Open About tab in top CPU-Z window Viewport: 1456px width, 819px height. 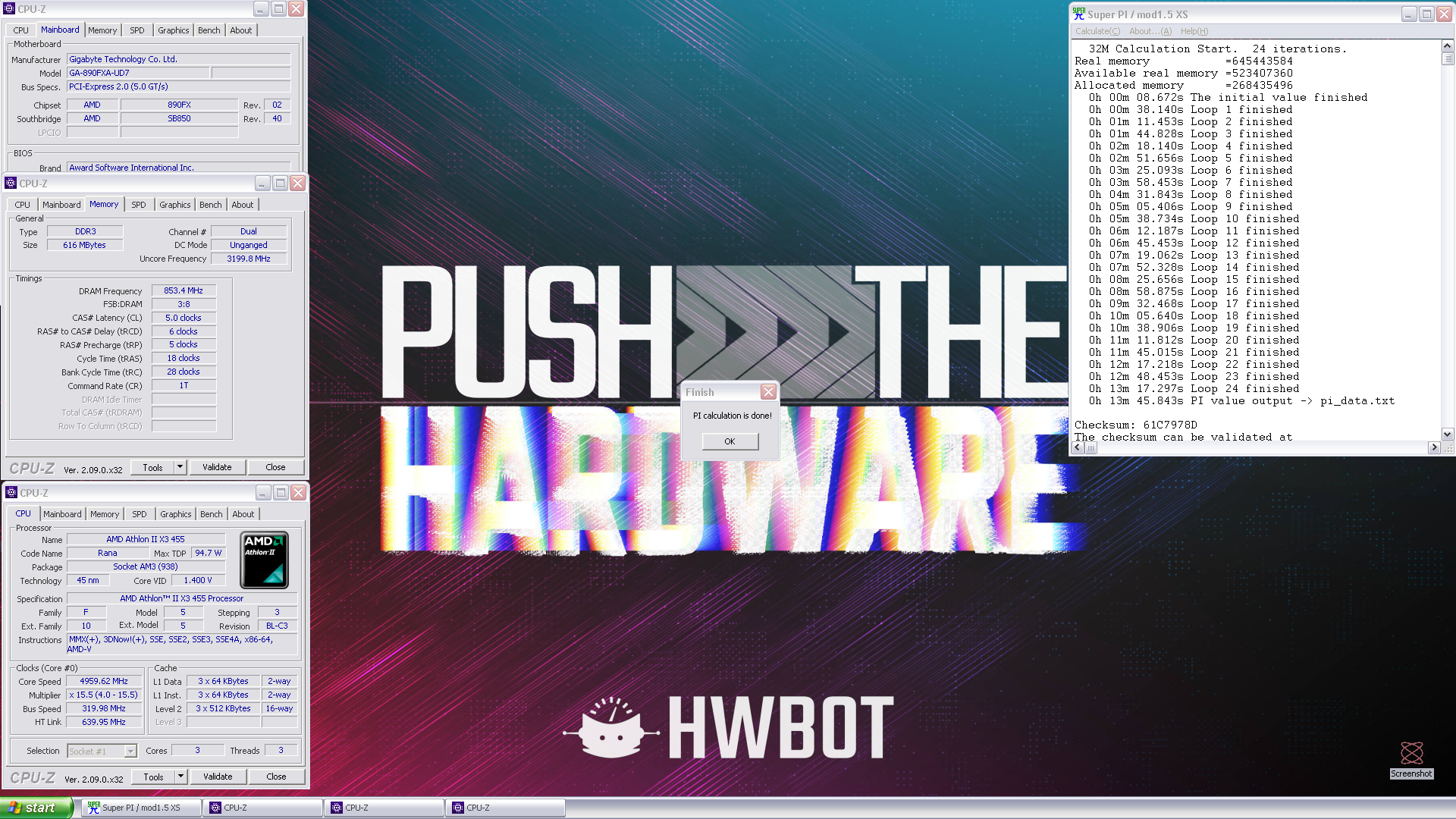click(x=241, y=30)
